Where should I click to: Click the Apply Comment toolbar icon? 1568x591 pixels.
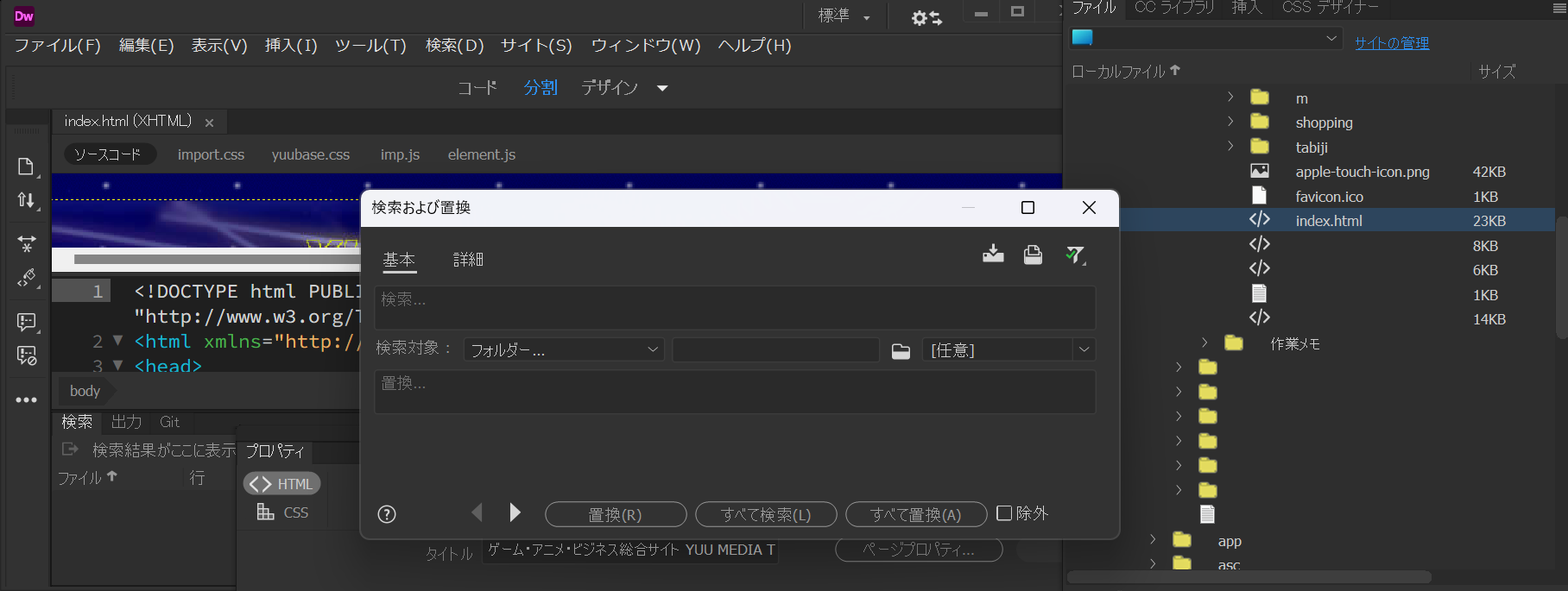click(x=26, y=322)
